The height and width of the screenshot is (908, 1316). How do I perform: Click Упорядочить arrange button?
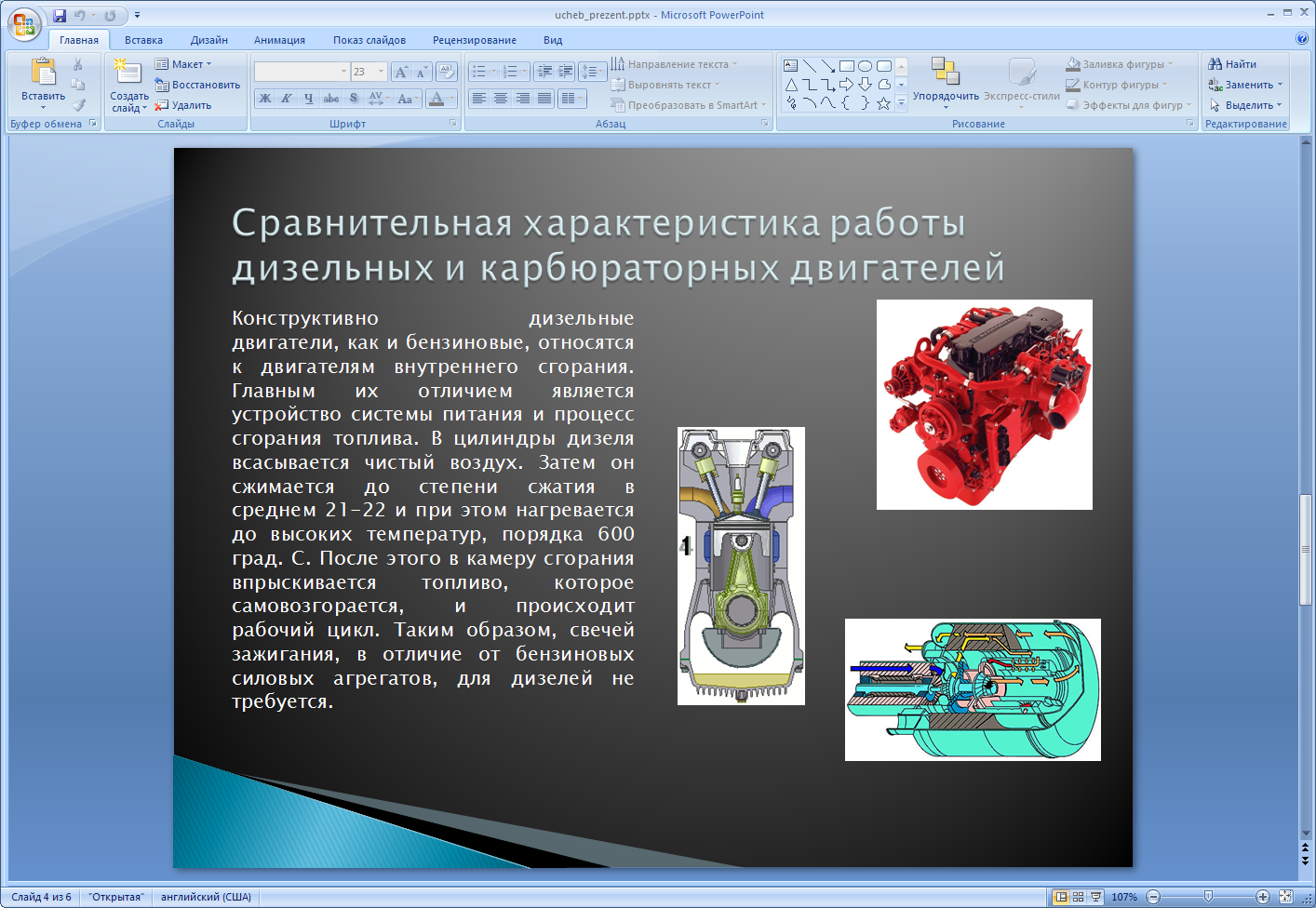946,83
